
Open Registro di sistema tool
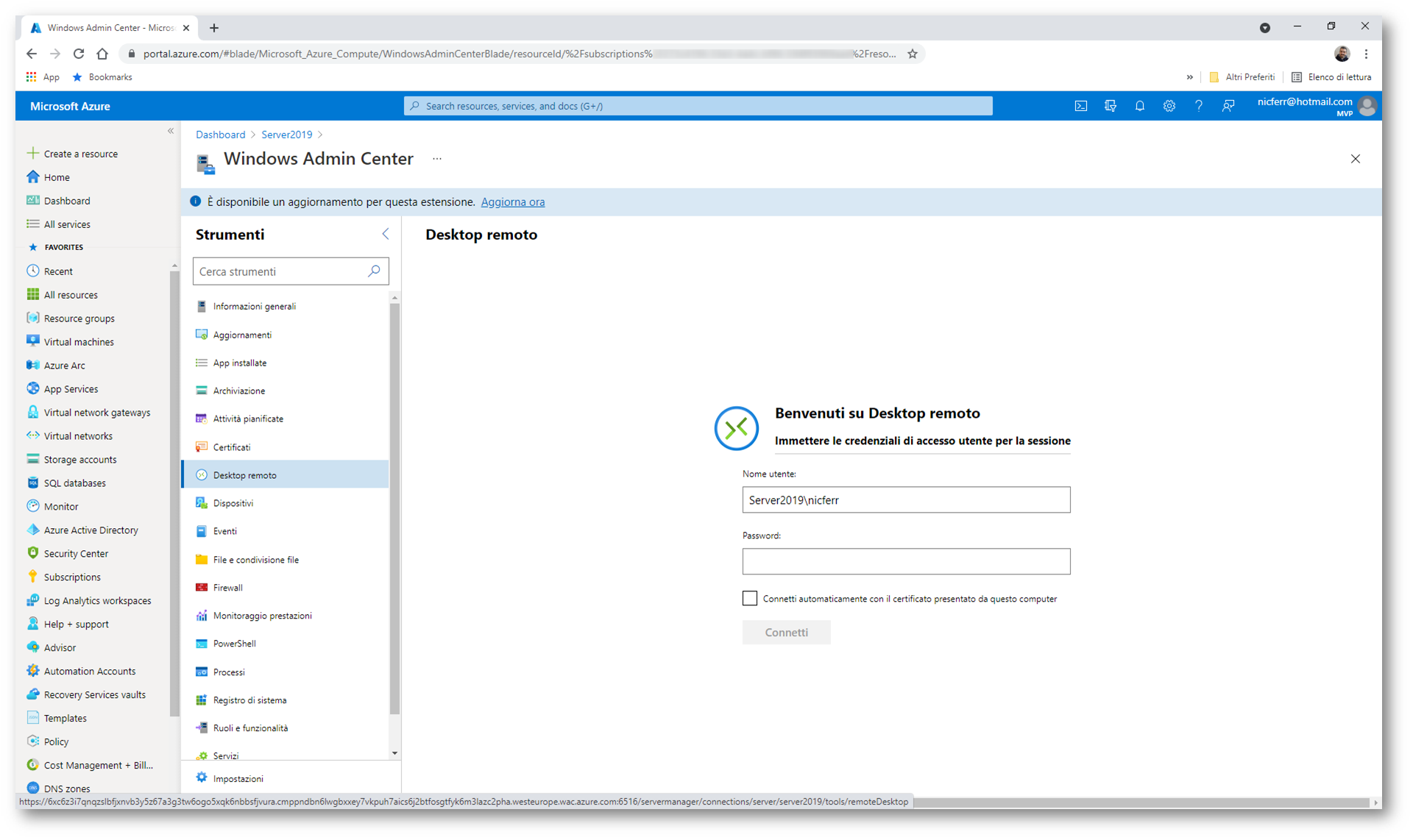coord(286,700)
